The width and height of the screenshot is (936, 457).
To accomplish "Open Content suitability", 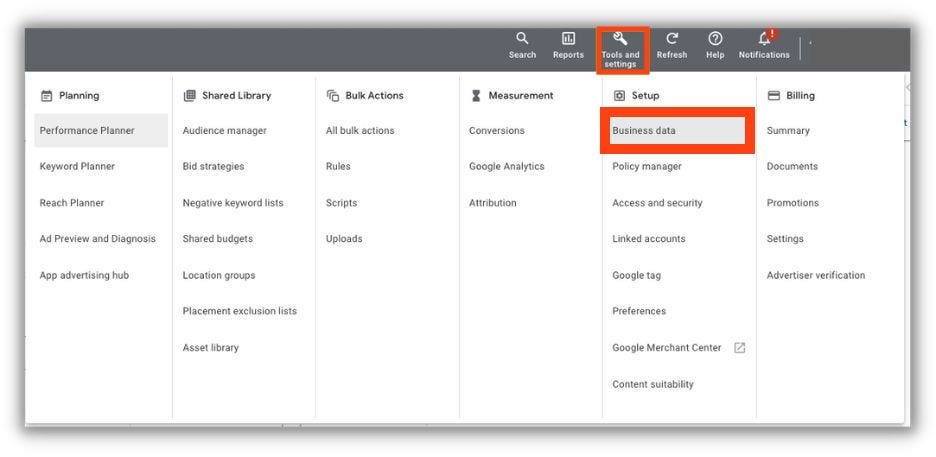I will [652, 384].
